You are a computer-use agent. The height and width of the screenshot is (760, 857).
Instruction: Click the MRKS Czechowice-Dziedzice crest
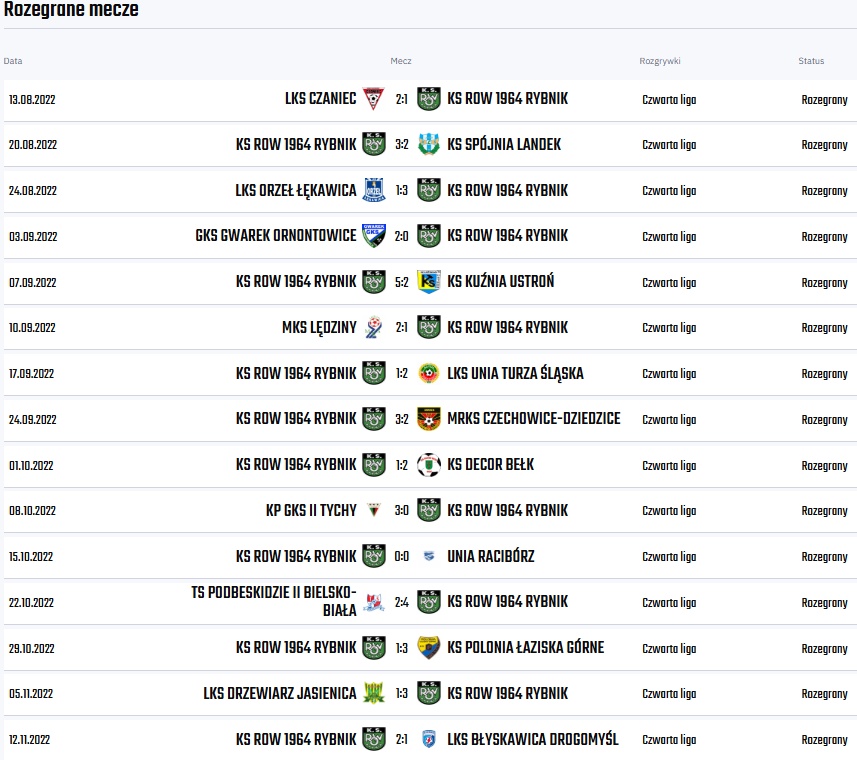coord(429,419)
